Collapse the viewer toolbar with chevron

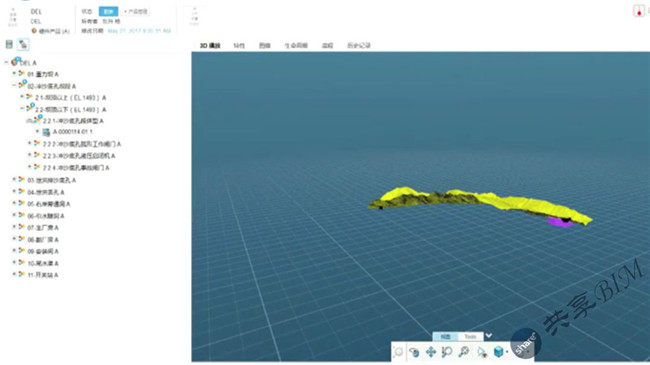(489, 336)
